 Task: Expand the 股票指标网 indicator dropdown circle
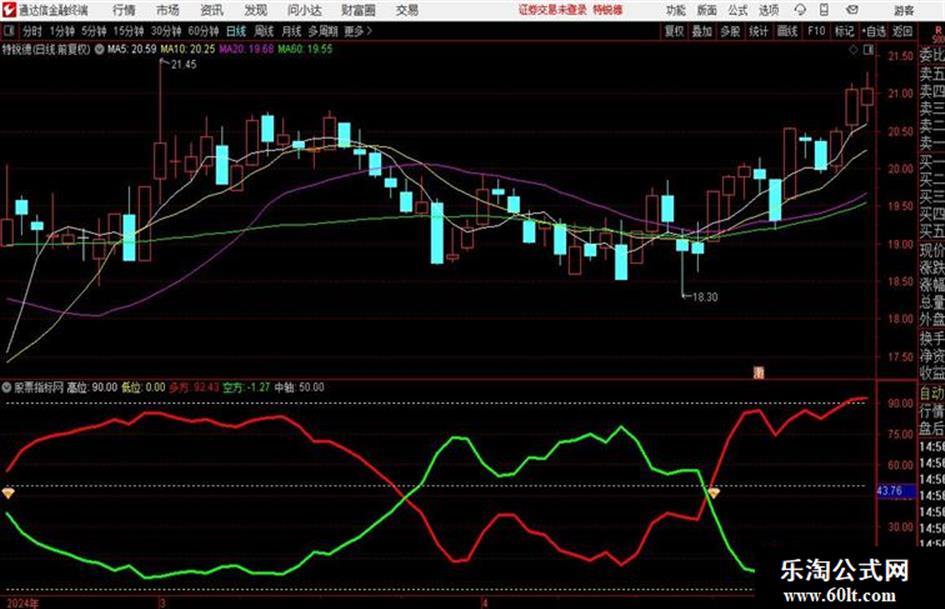(x=7, y=387)
